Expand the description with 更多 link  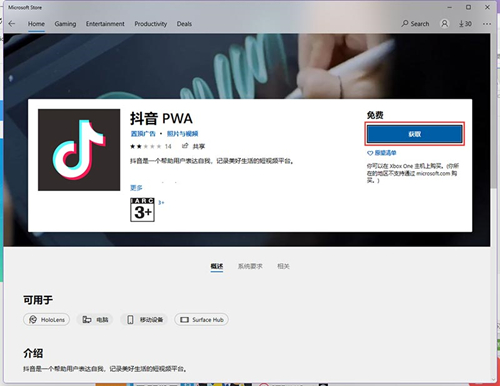pos(136,188)
